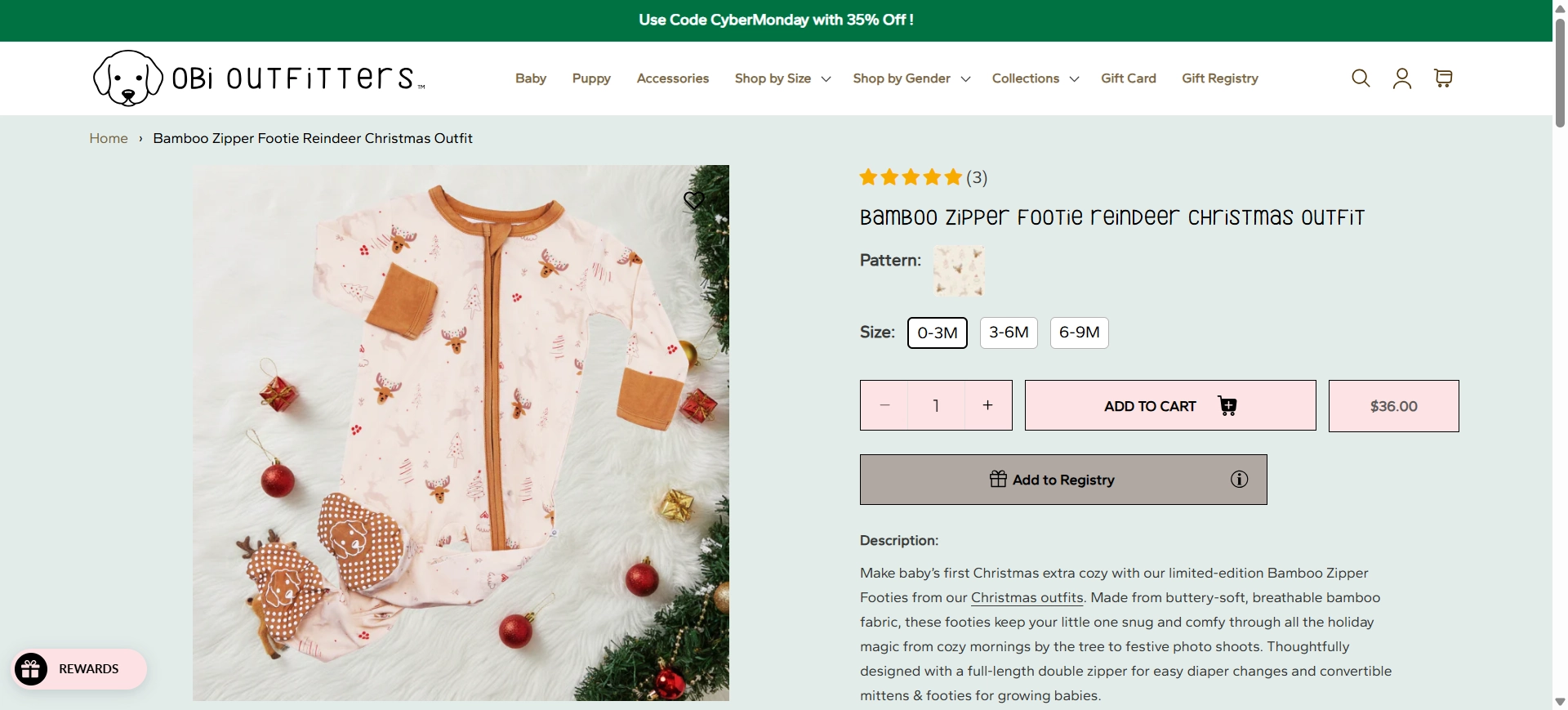Select the 0-3M size option
Viewport: 1568px width, 710px height.
coord(937,333)
